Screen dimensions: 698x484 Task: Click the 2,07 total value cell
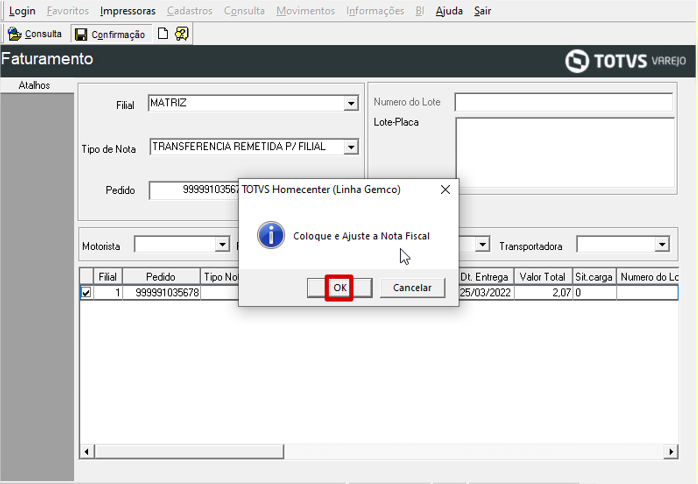[x=543, y=293]
